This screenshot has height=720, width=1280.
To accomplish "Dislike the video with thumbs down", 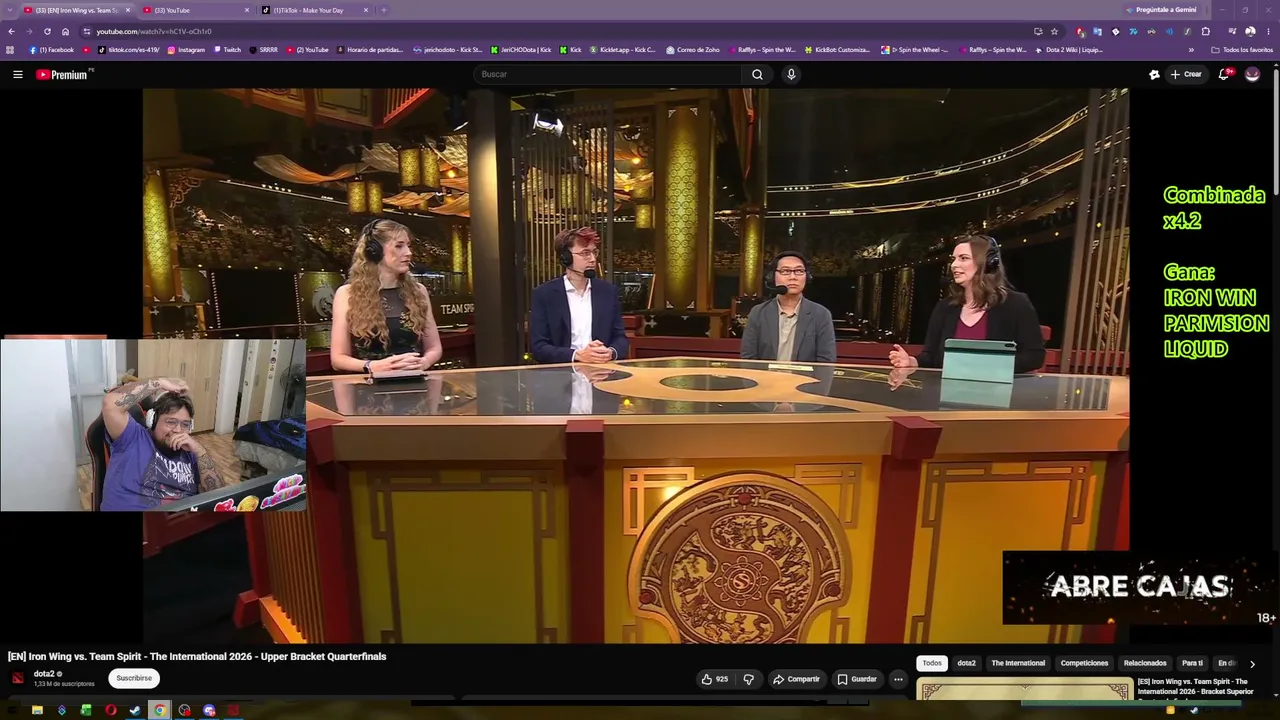I will click(748, 679).
